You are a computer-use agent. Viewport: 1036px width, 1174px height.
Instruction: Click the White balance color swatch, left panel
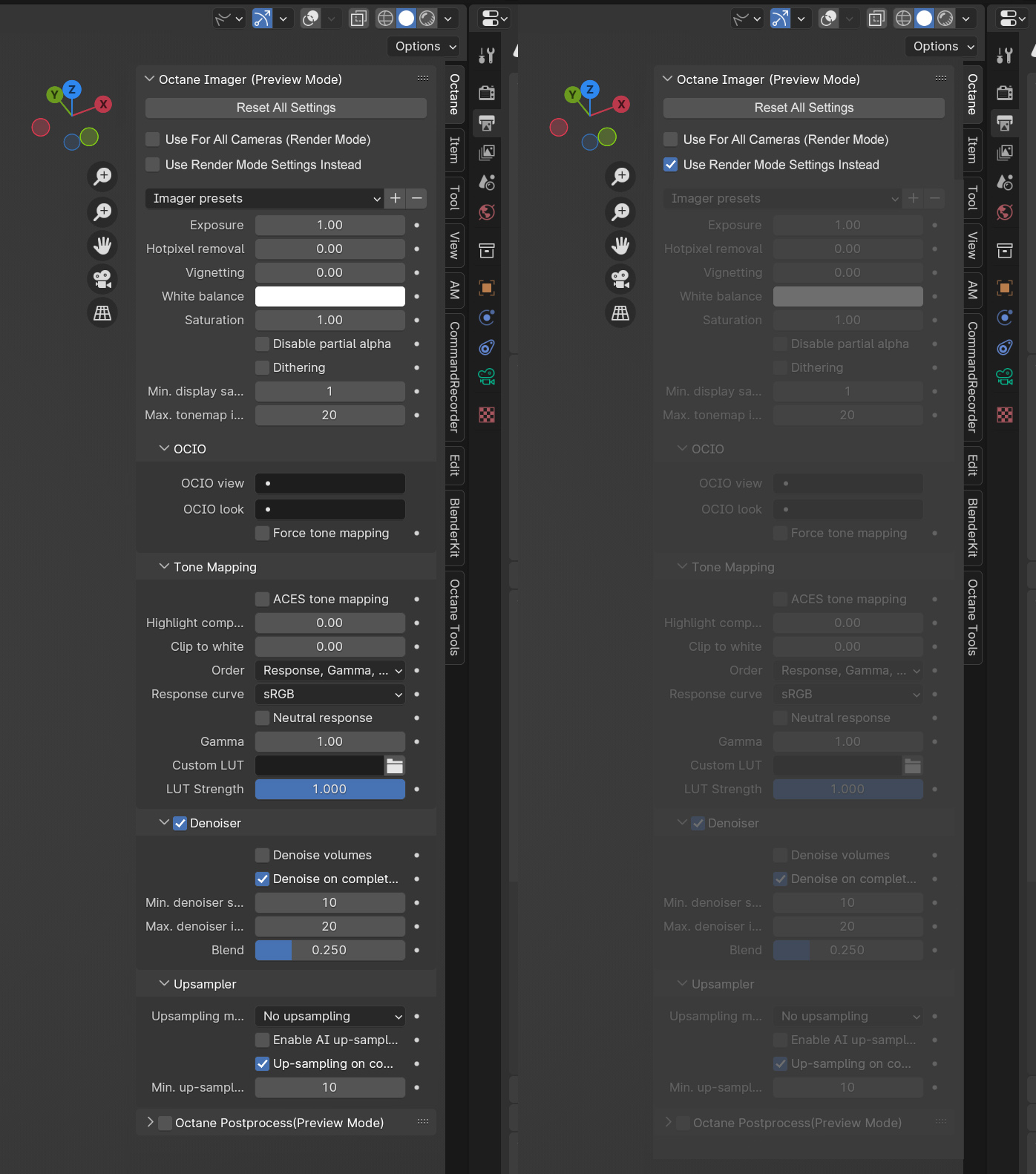330,297
